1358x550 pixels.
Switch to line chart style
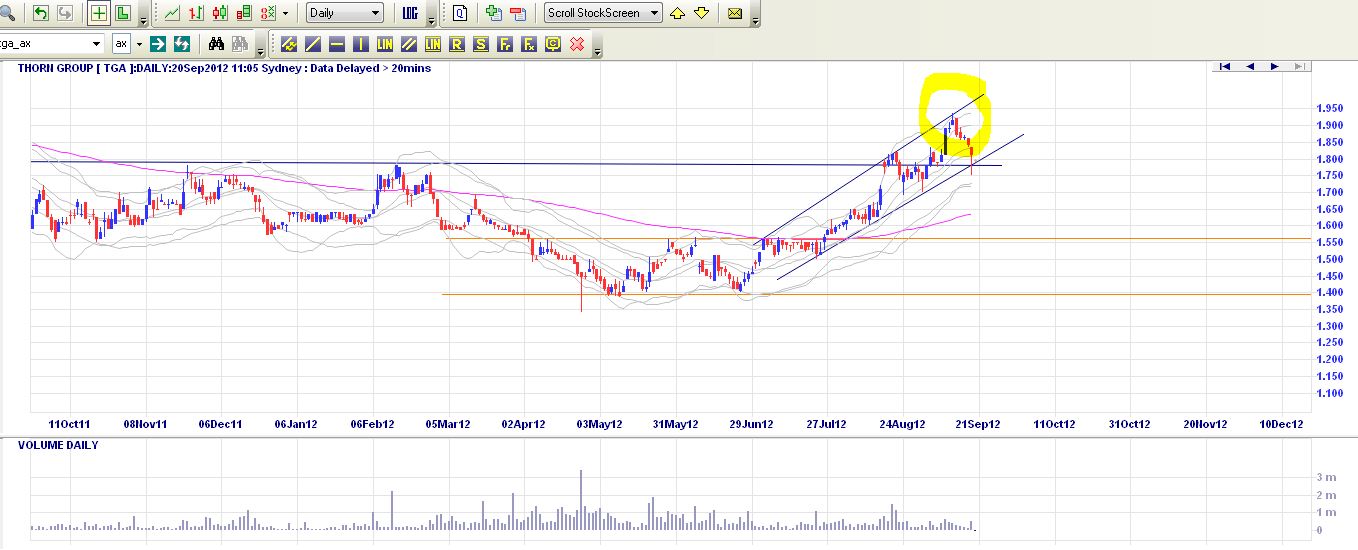172,13
